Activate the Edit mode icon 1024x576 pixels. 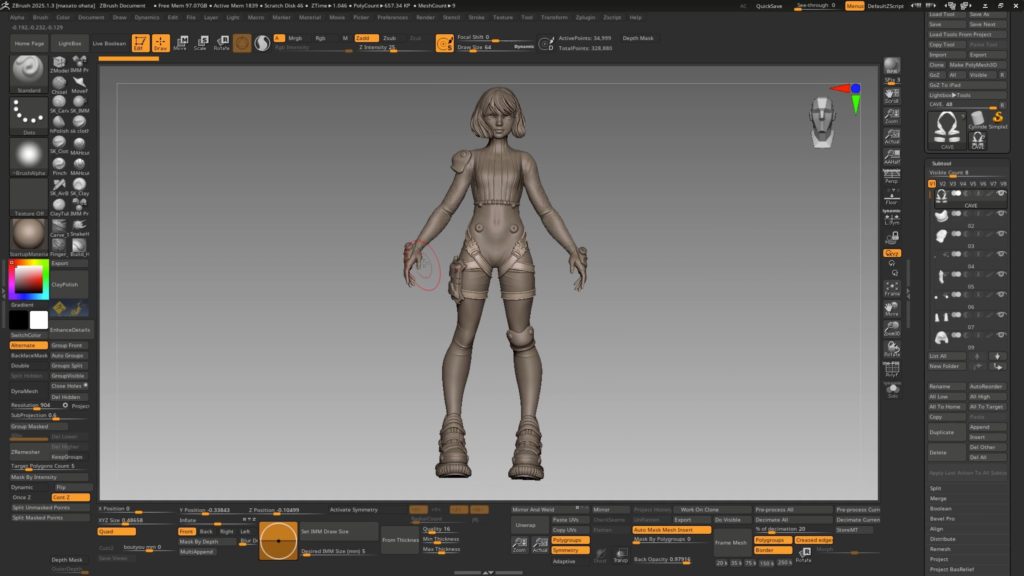tap(140, 43)
